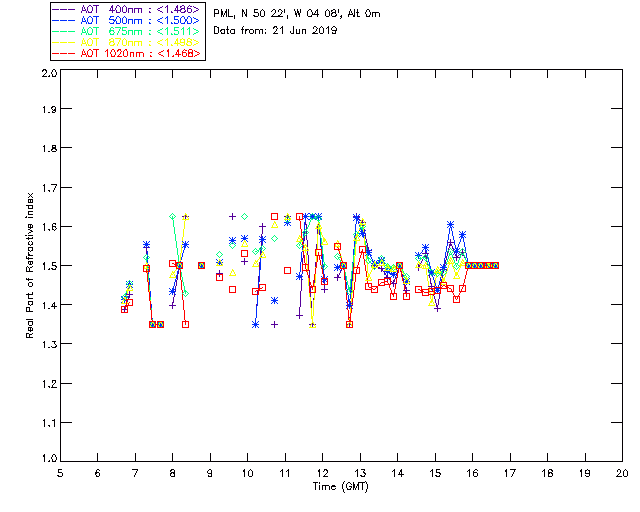Select the hour 16 x-axis tick label
This screenshot has height=512, width=640.
point(472,473)
